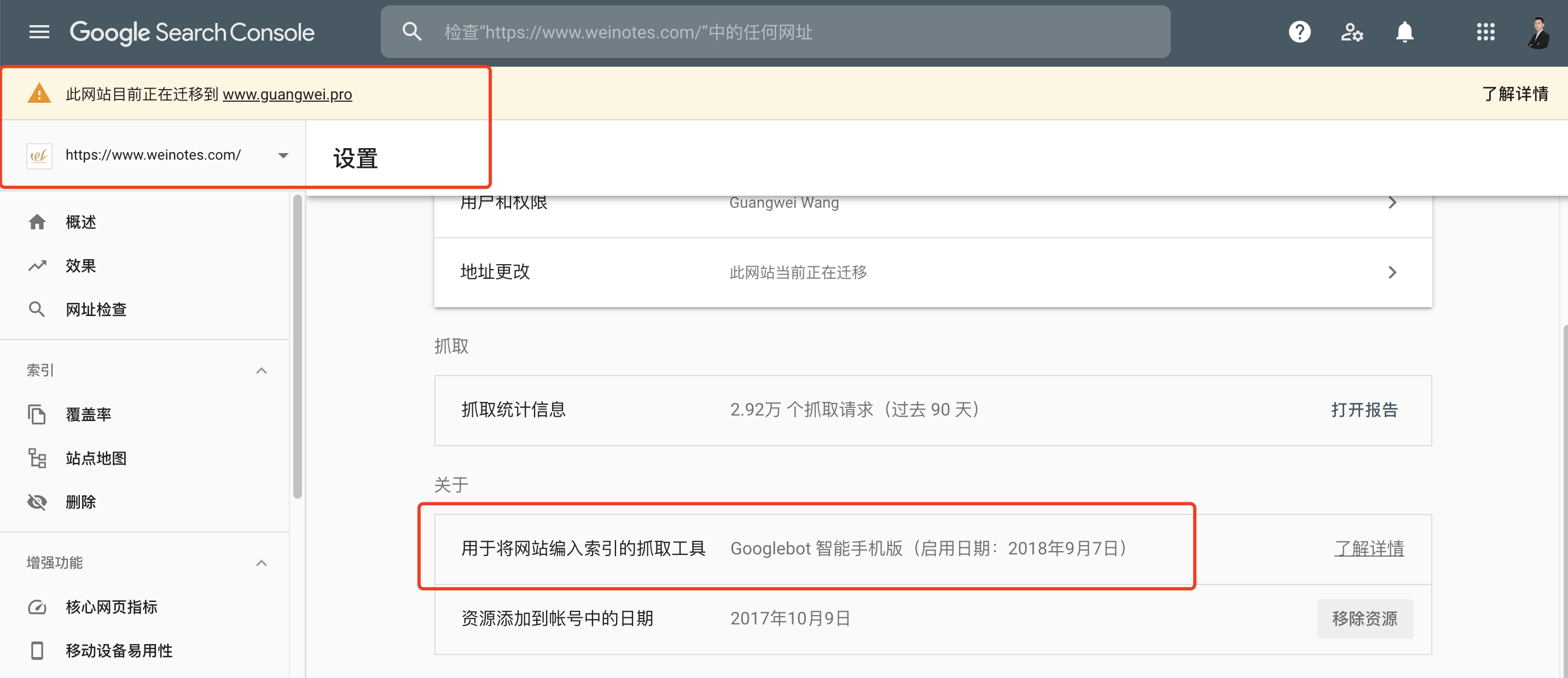The height and width of the screenshot is (678, 1568).
Task: Open the 删除 removals page
Action: [81, 501]
